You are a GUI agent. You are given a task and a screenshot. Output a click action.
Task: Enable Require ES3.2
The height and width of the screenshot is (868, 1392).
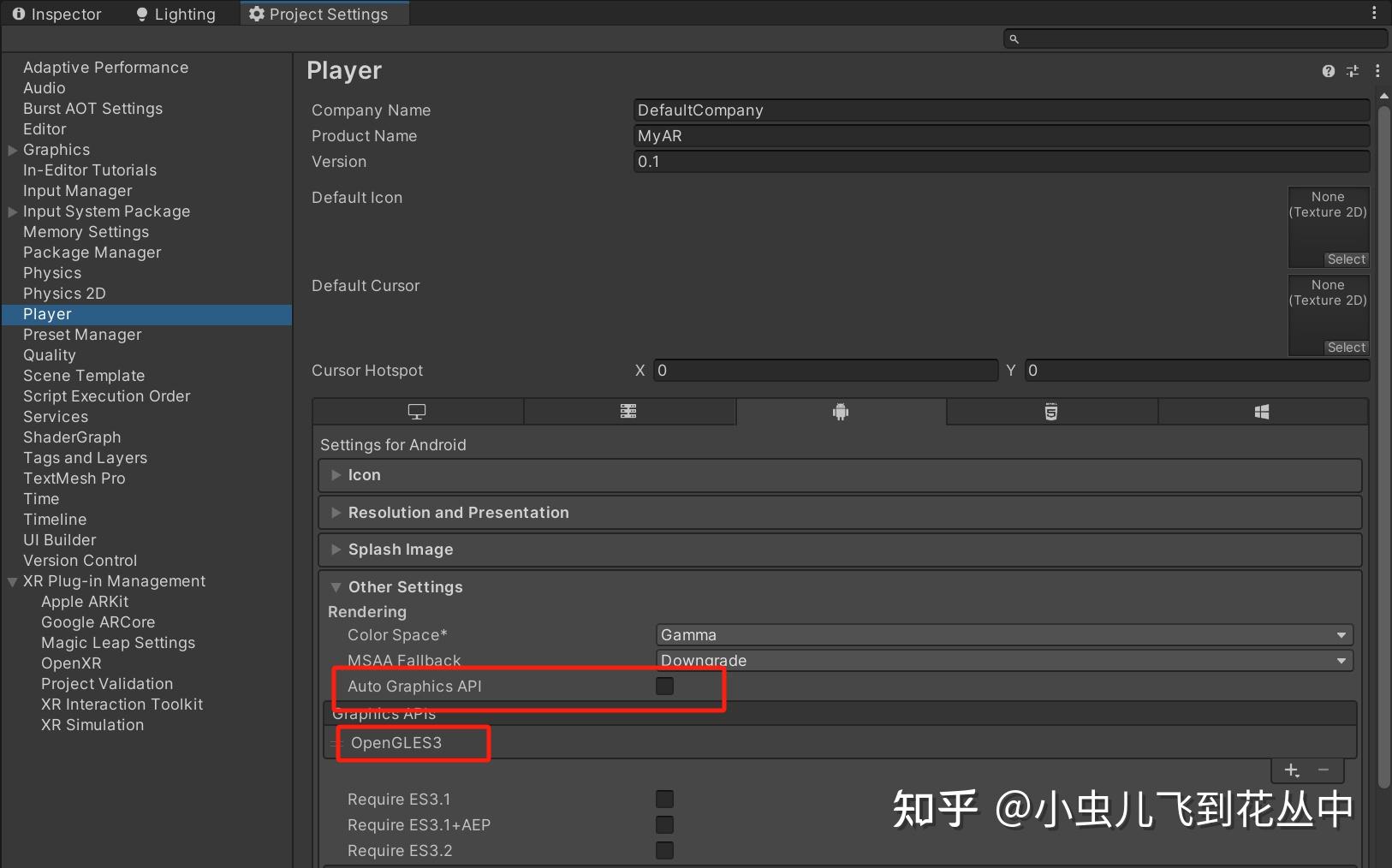(664, 850)
